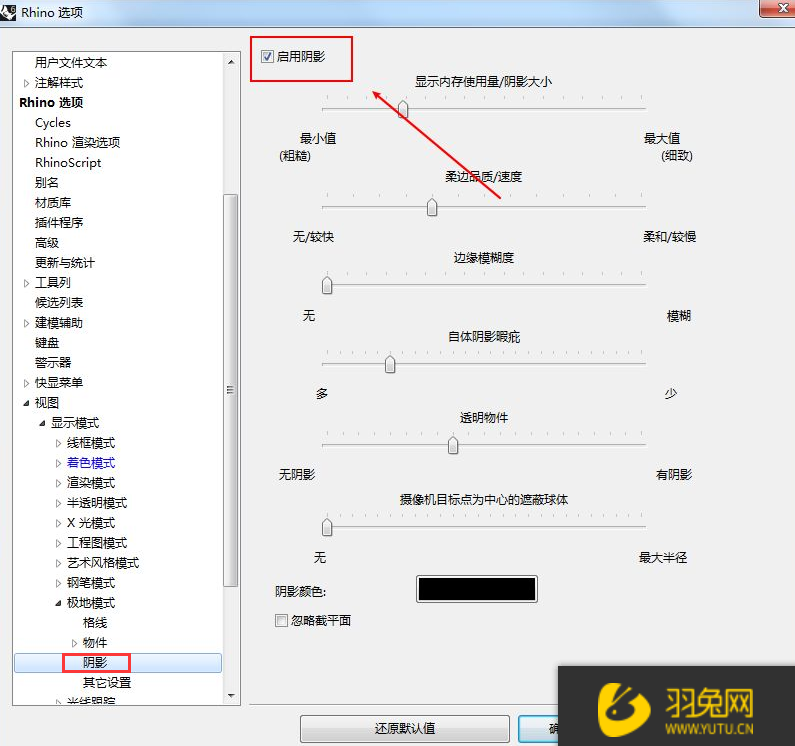
Task: Select 更新与统计 in the options tree
Action: [65, 263]
